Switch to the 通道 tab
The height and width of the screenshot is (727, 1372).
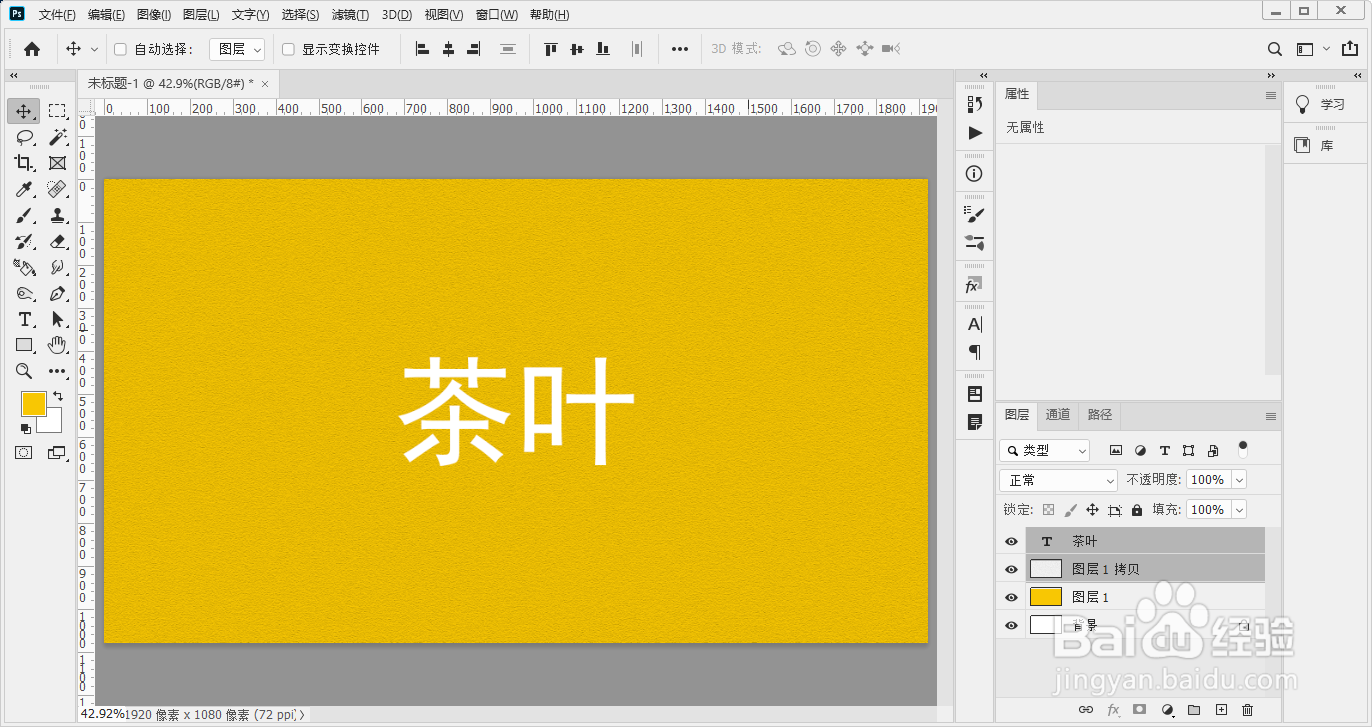coord(1058,415)
